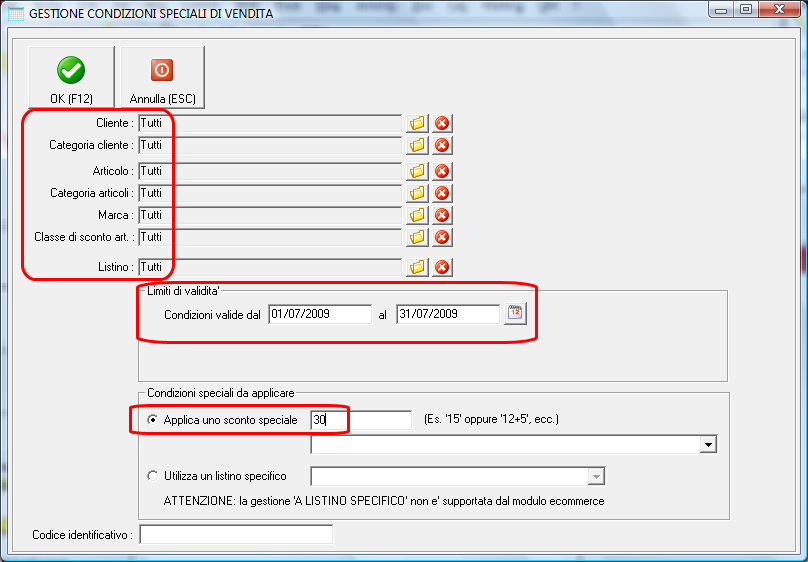
Task: Click the Articolo field showing Tutti
Action: (x=270, y=172)
